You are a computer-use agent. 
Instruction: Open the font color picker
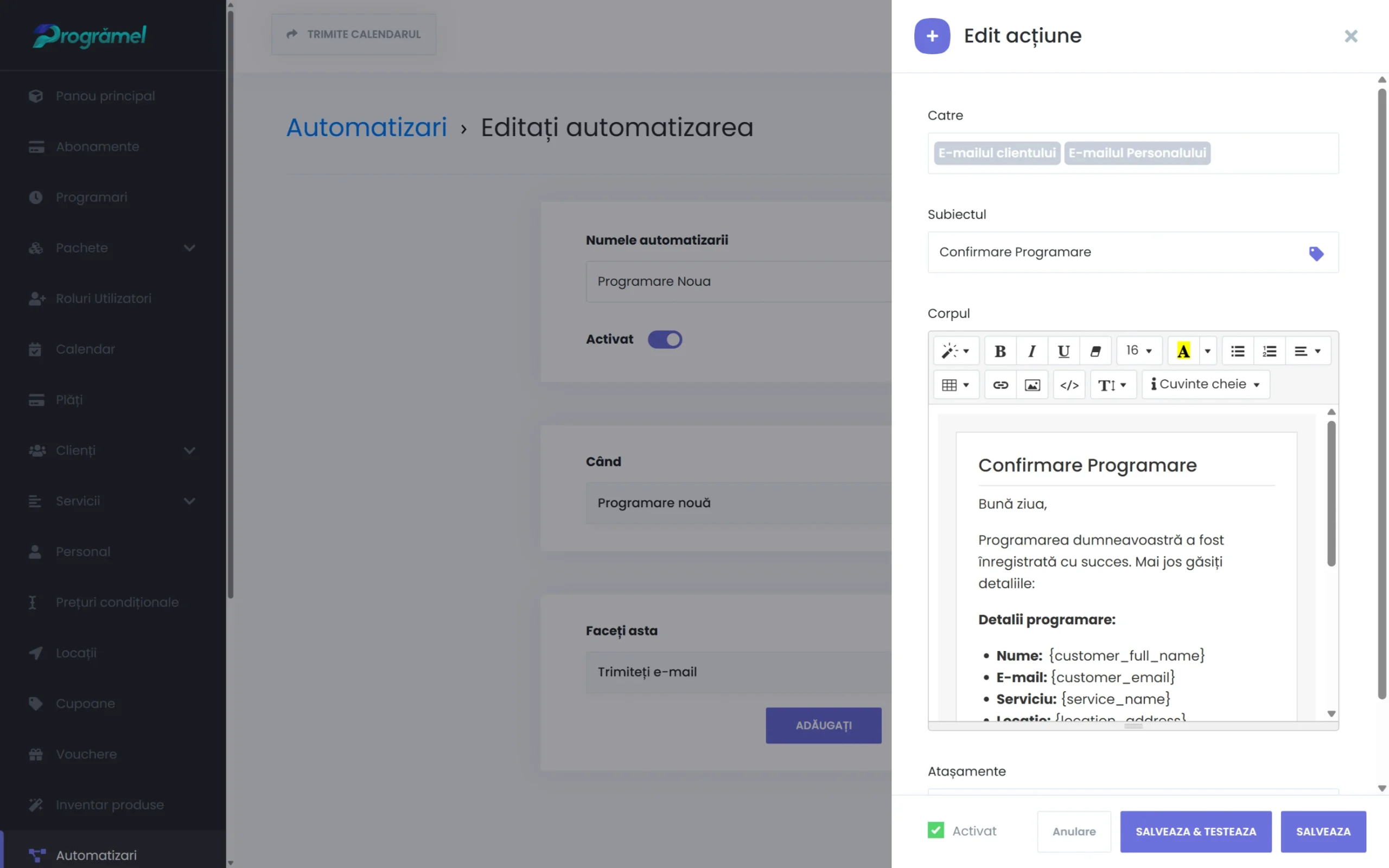tap(1183, 350)
